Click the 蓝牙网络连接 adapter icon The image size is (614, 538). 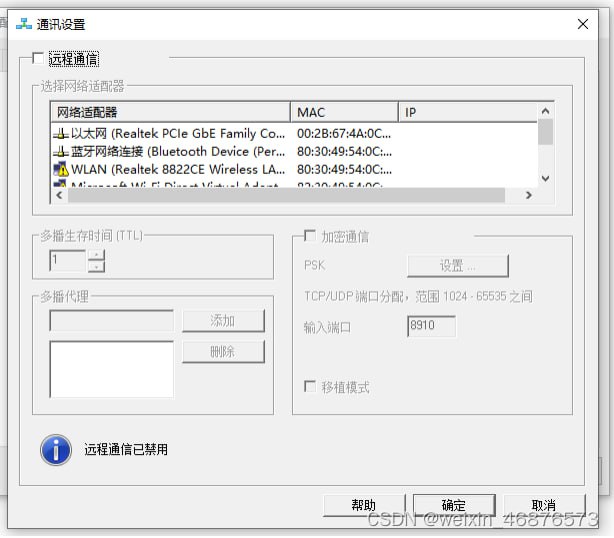pos(60,151)
